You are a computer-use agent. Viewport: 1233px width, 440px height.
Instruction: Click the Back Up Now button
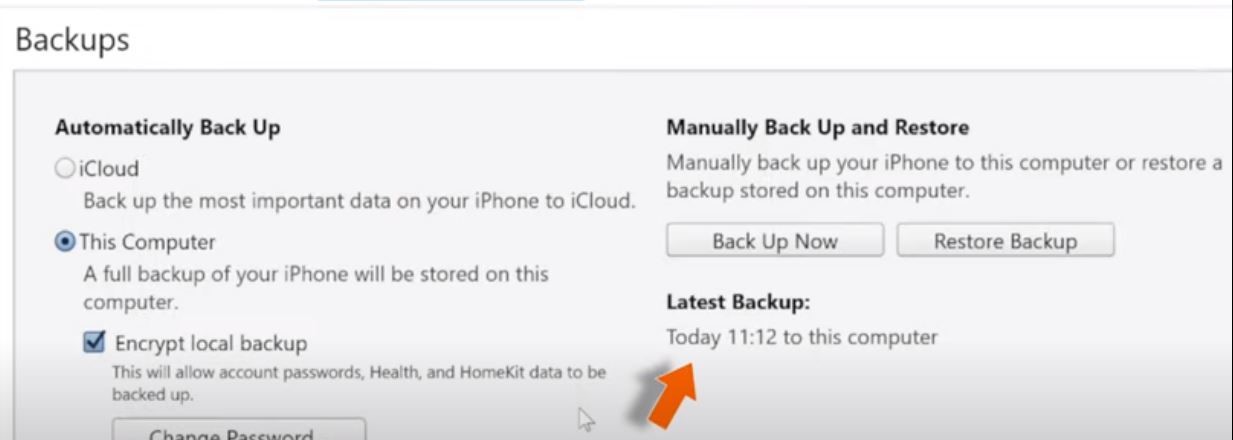[775, 241]
